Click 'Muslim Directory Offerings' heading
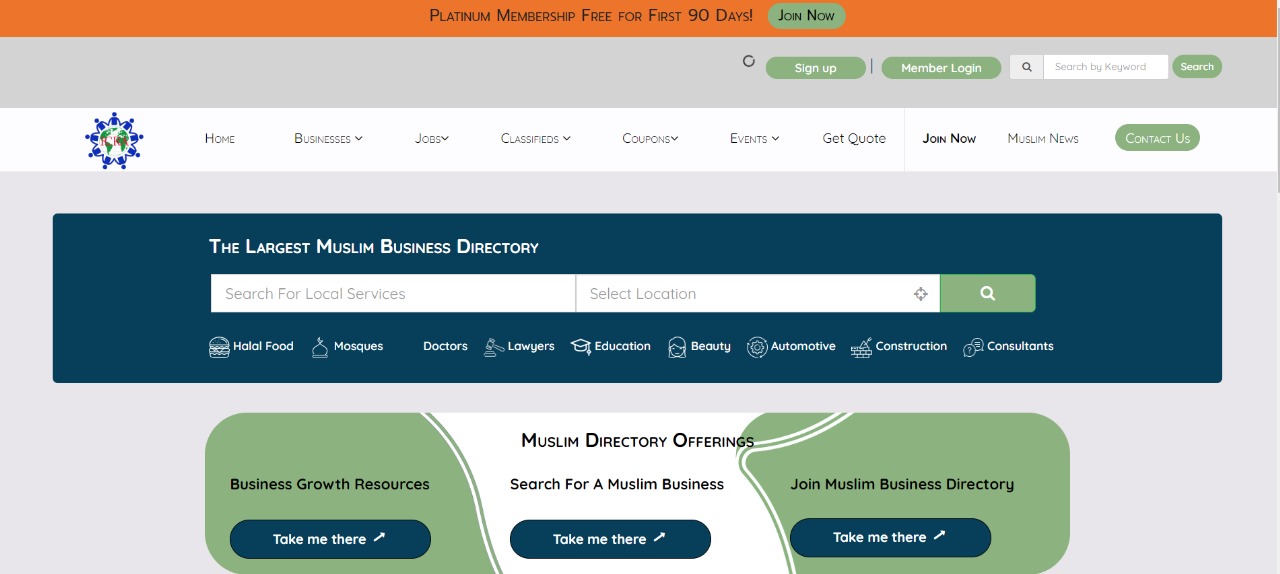 coord(638,441)
